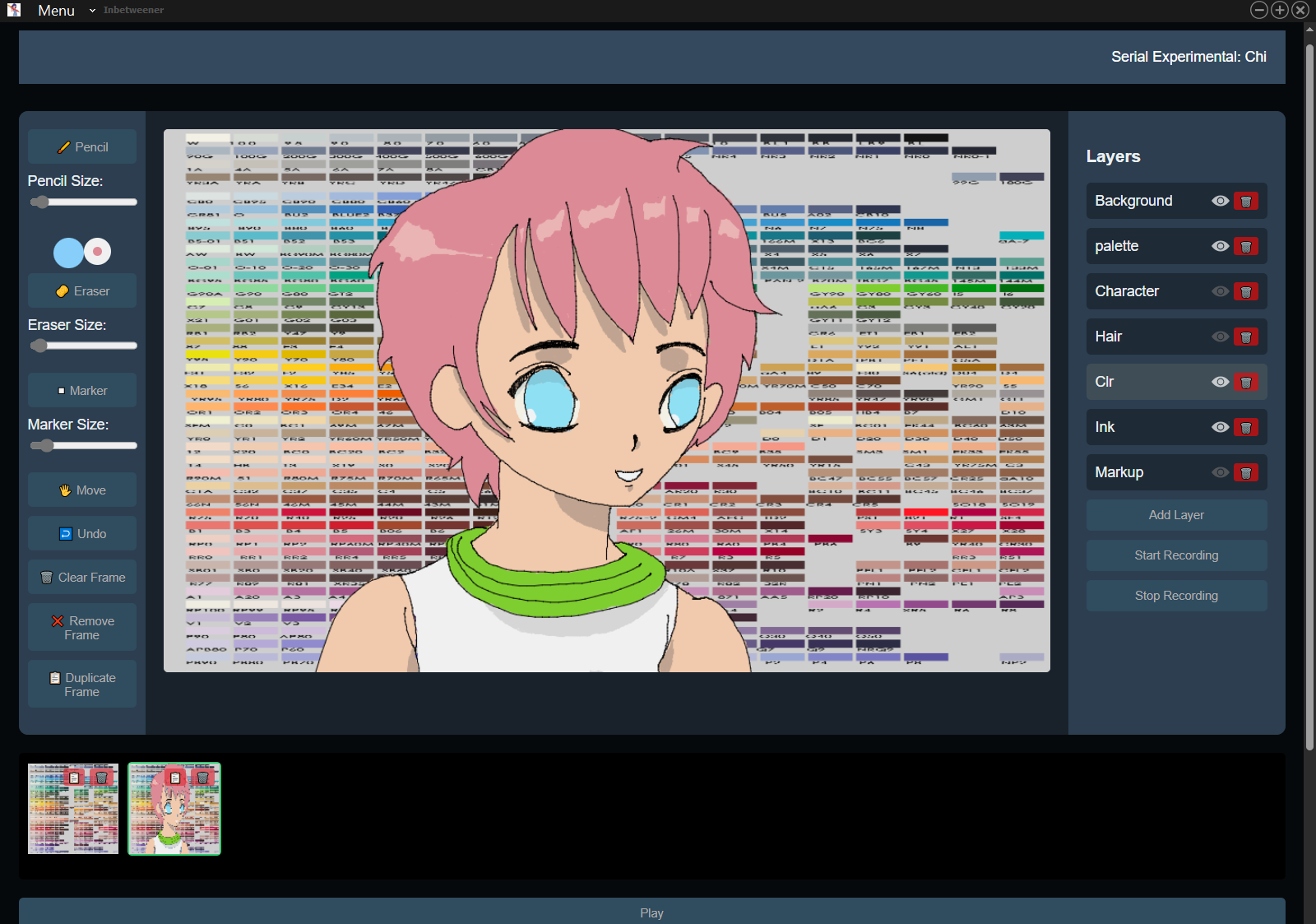Delete the Ink layer
This screenshot has height=924, width=1316.
pos(1246,427)
